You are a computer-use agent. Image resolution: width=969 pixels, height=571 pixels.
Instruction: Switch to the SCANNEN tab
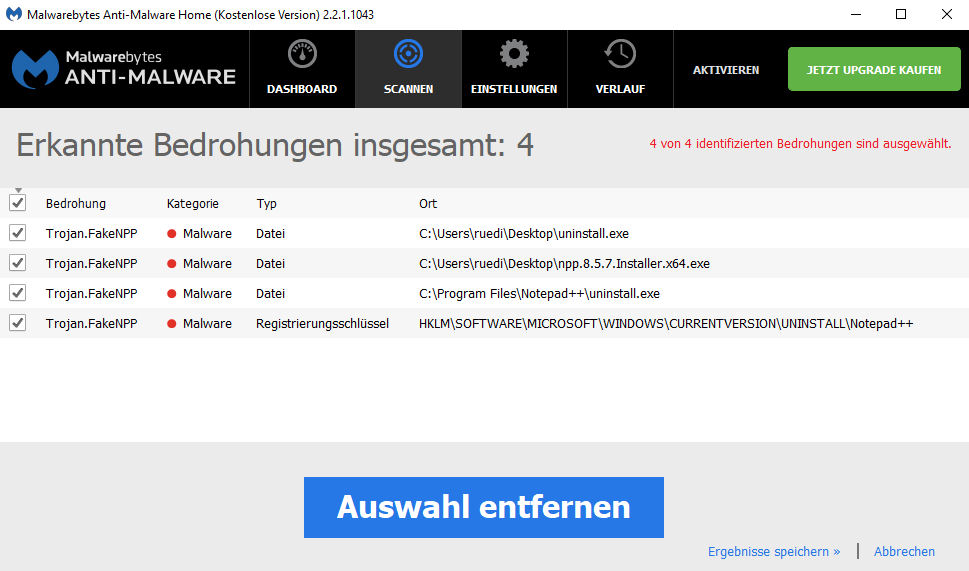pos(408,69)
